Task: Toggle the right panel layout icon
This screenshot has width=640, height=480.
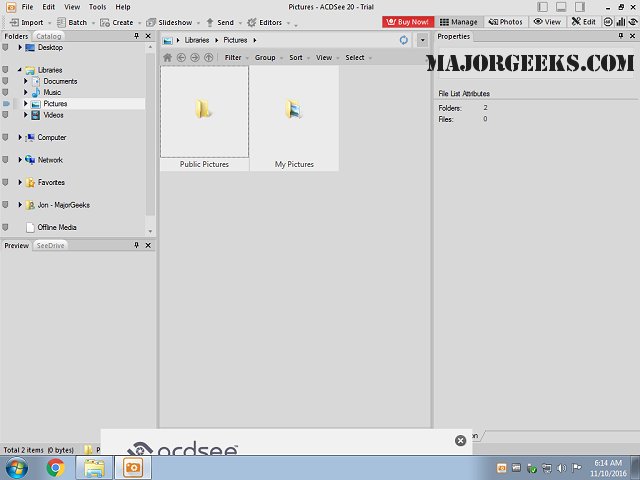Action: [580, 7]
